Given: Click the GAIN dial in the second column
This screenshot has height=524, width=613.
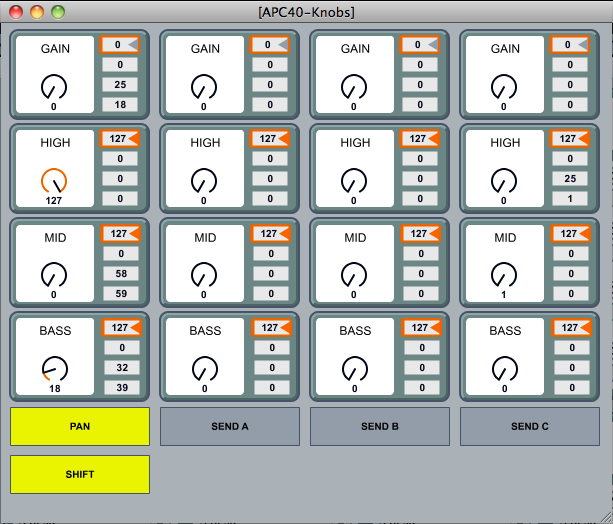Looking at the screenshot, I should click(204, 87).
